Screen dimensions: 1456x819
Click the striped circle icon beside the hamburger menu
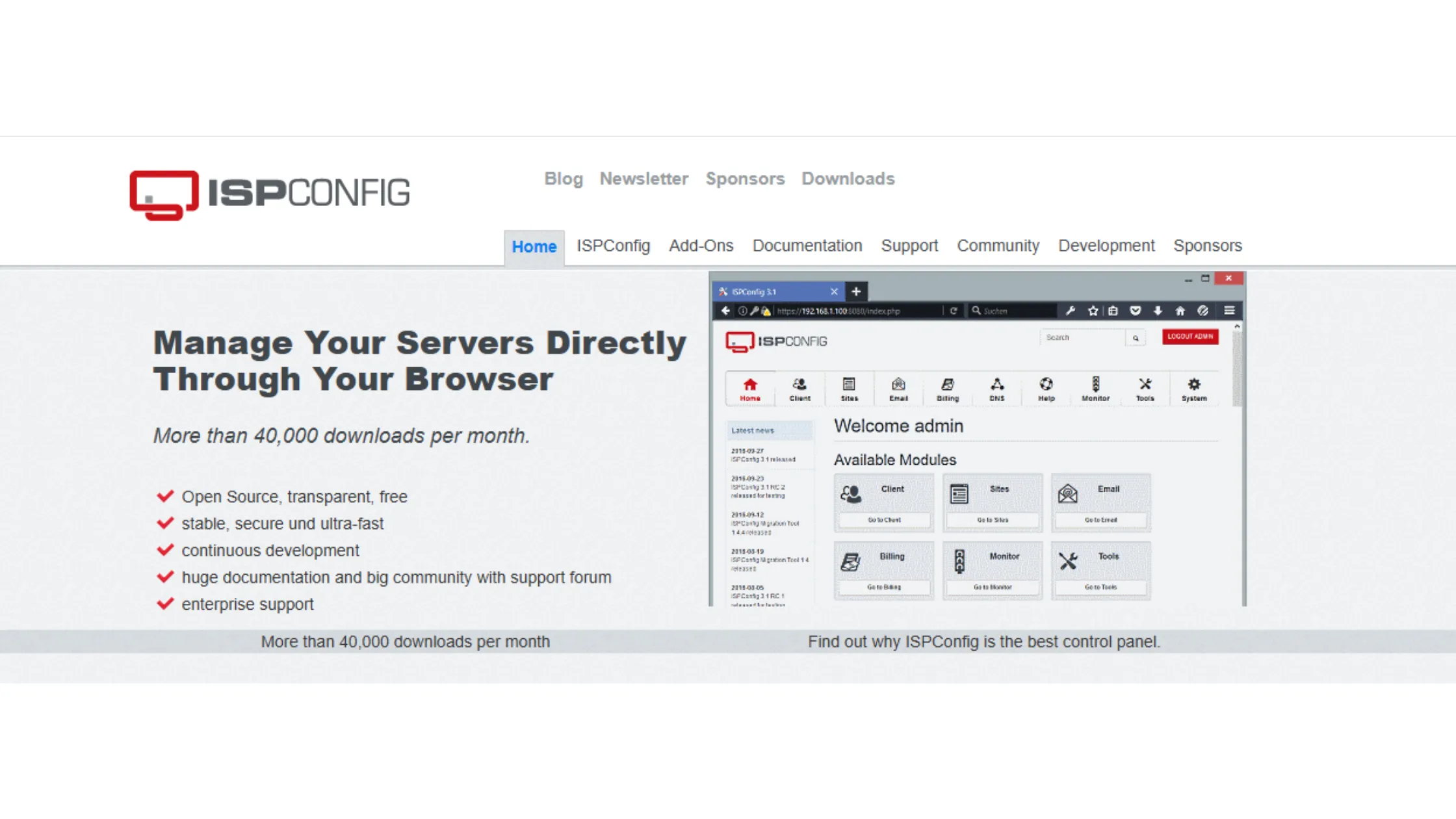pyautogui.click(x=1203, y=311)
